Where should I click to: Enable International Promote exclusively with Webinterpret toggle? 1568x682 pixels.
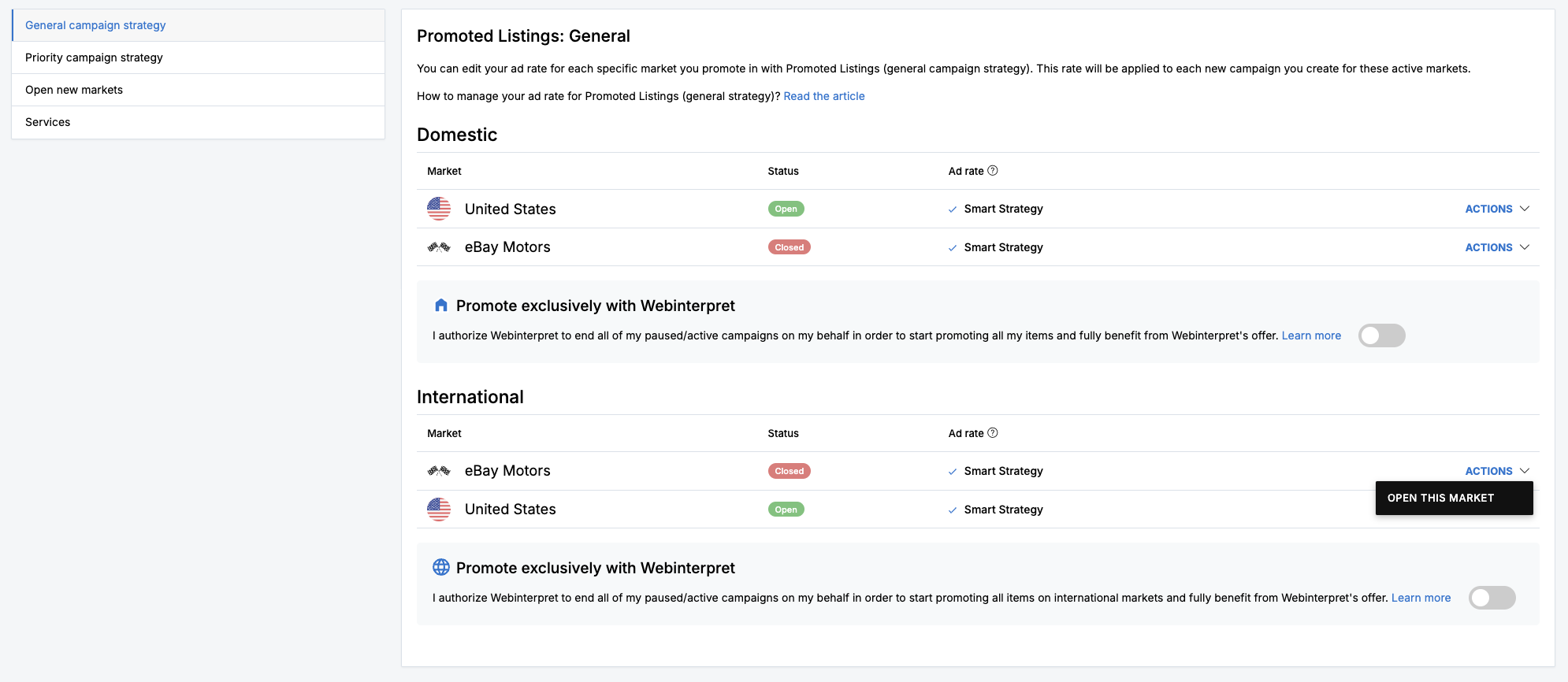pos(1492,598)
